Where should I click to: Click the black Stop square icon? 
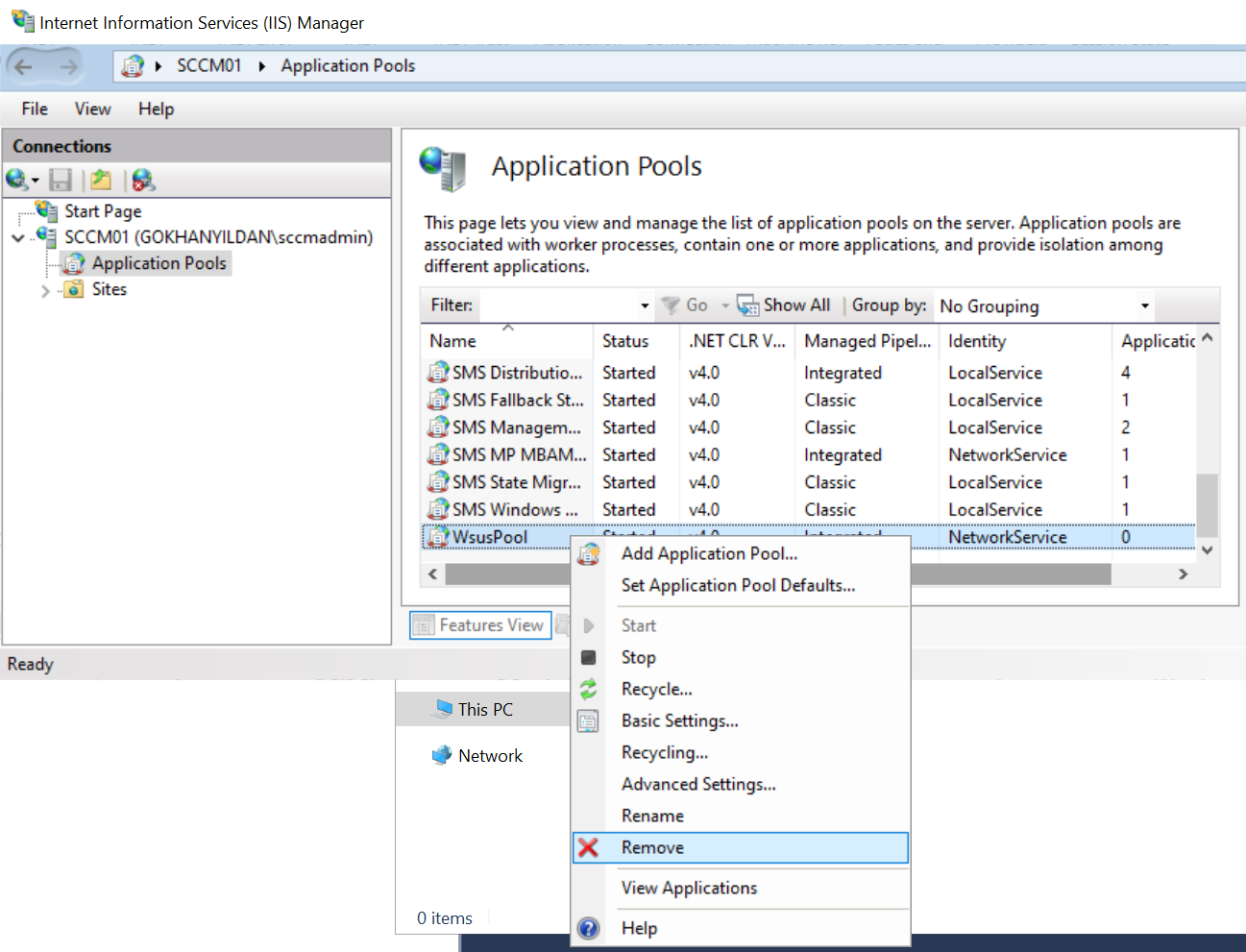tap(589, 657)
